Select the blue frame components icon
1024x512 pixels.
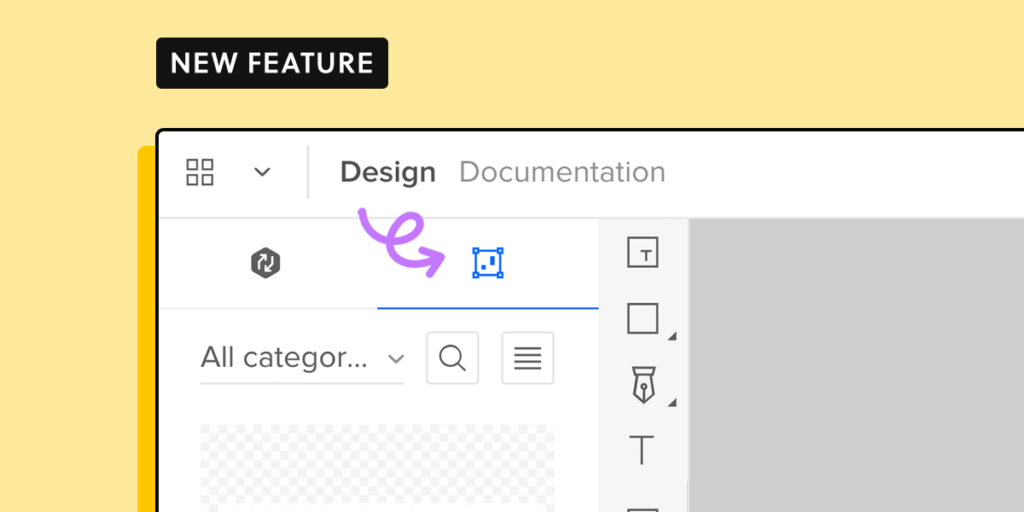pos(488,263)
